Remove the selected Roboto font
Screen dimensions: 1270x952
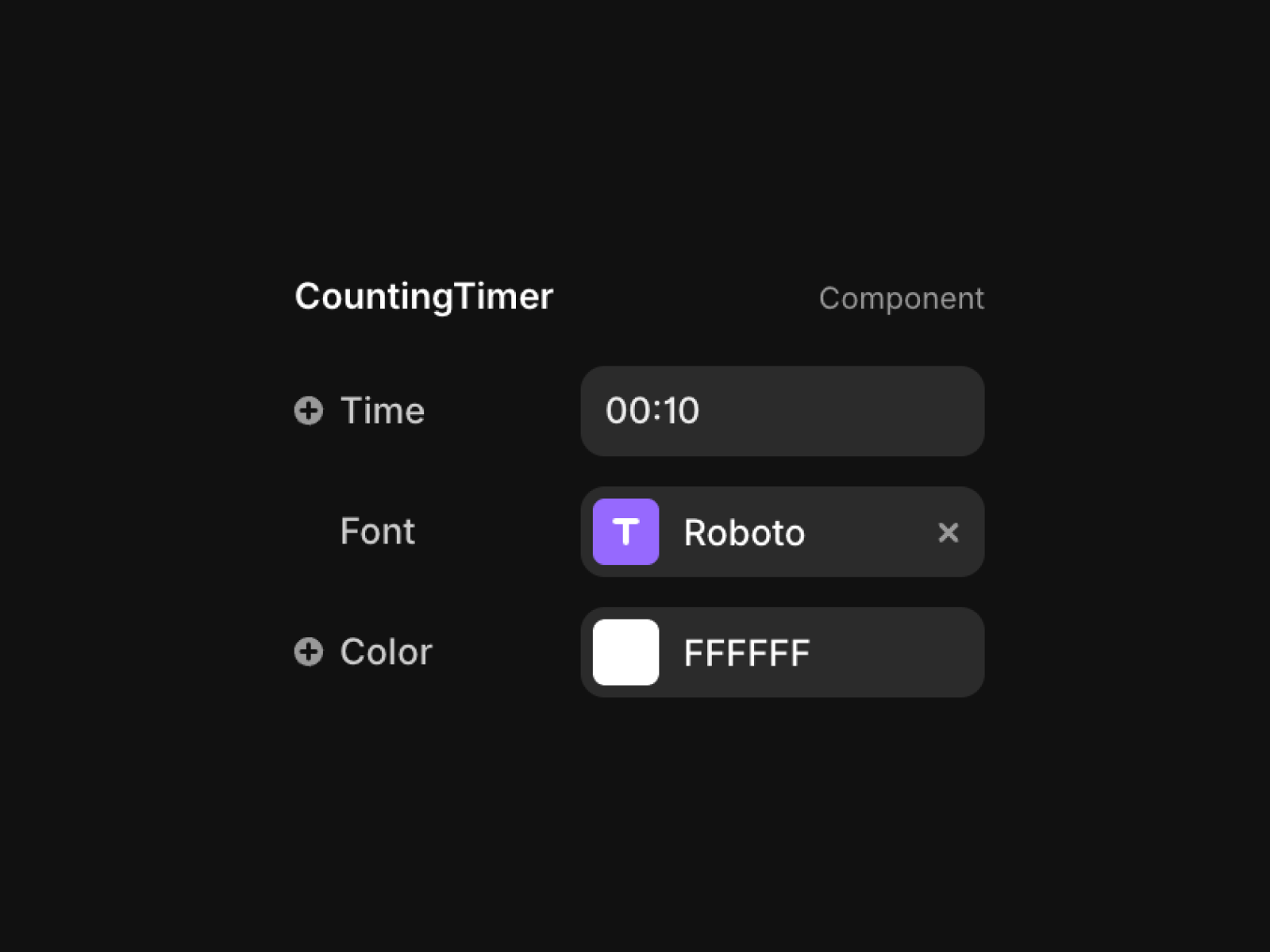point(948,532)
